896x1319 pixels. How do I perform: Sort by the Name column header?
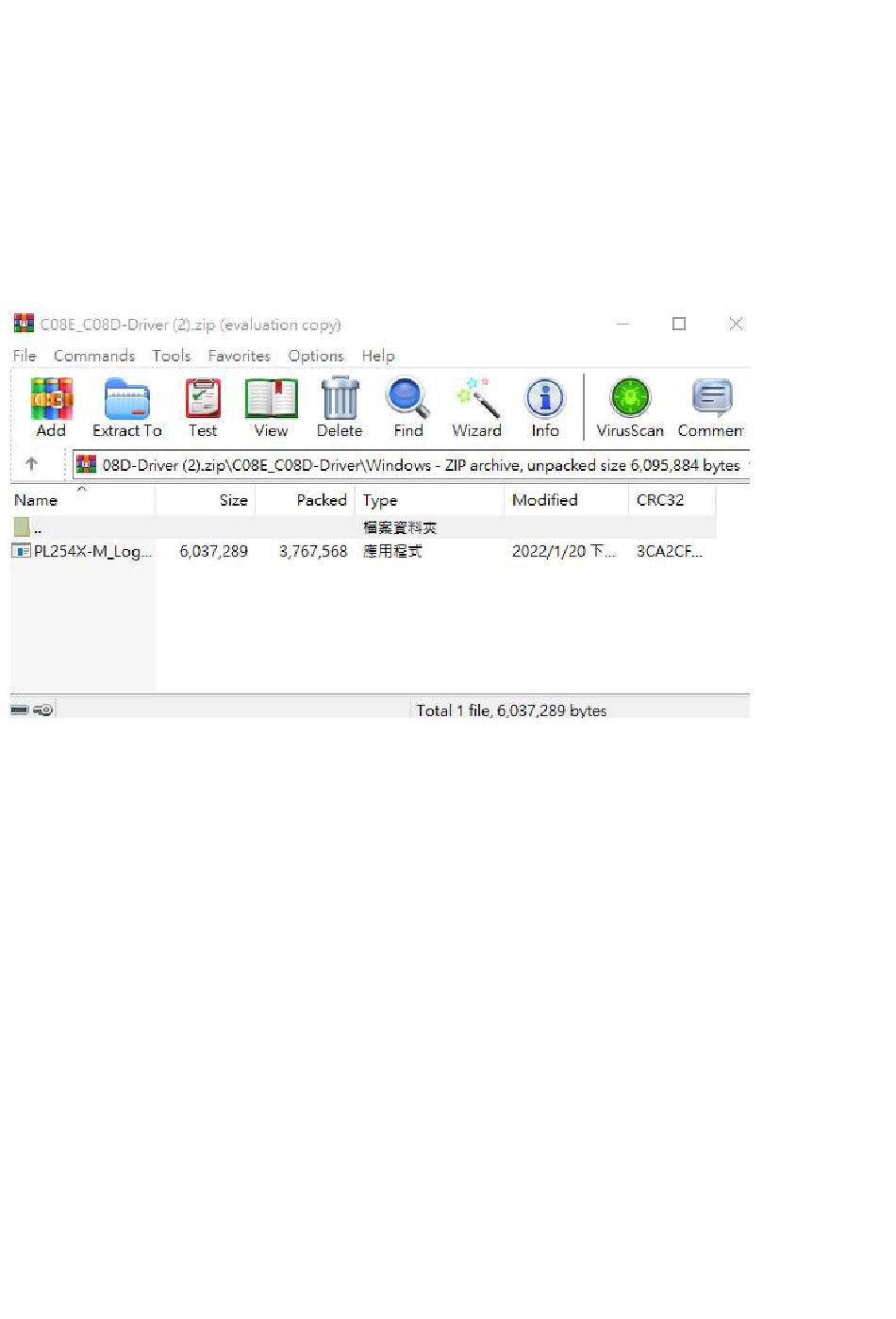click(82, 500)
